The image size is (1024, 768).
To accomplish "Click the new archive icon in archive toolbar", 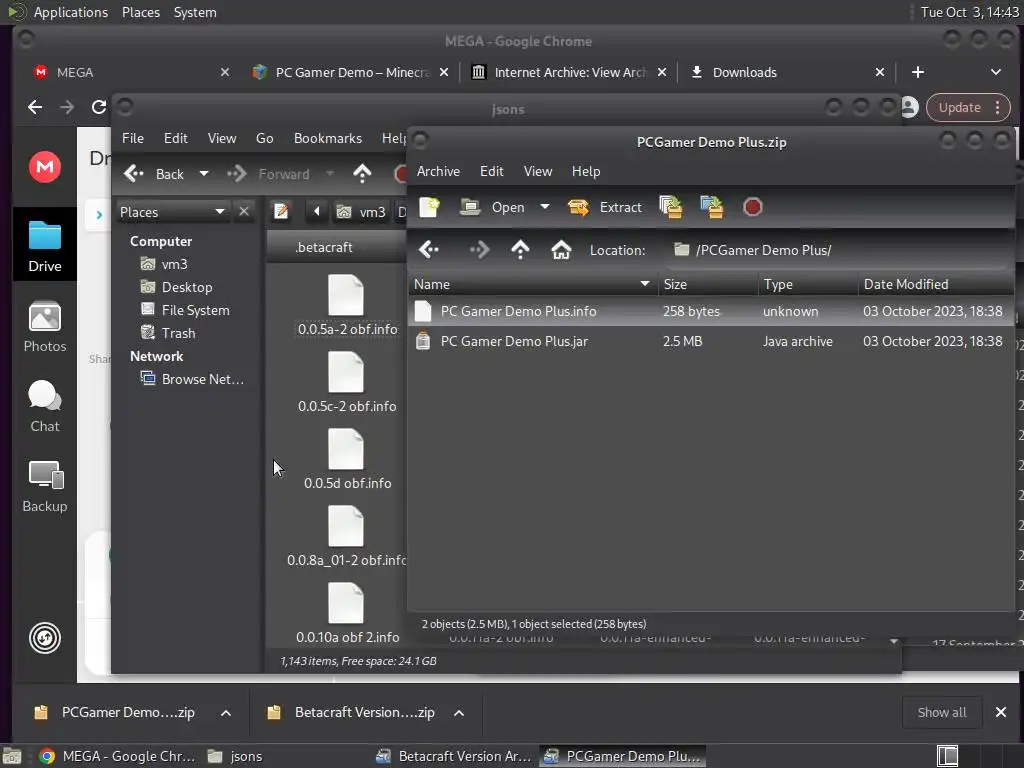I will pyautogui.click(x=429, y=207).
